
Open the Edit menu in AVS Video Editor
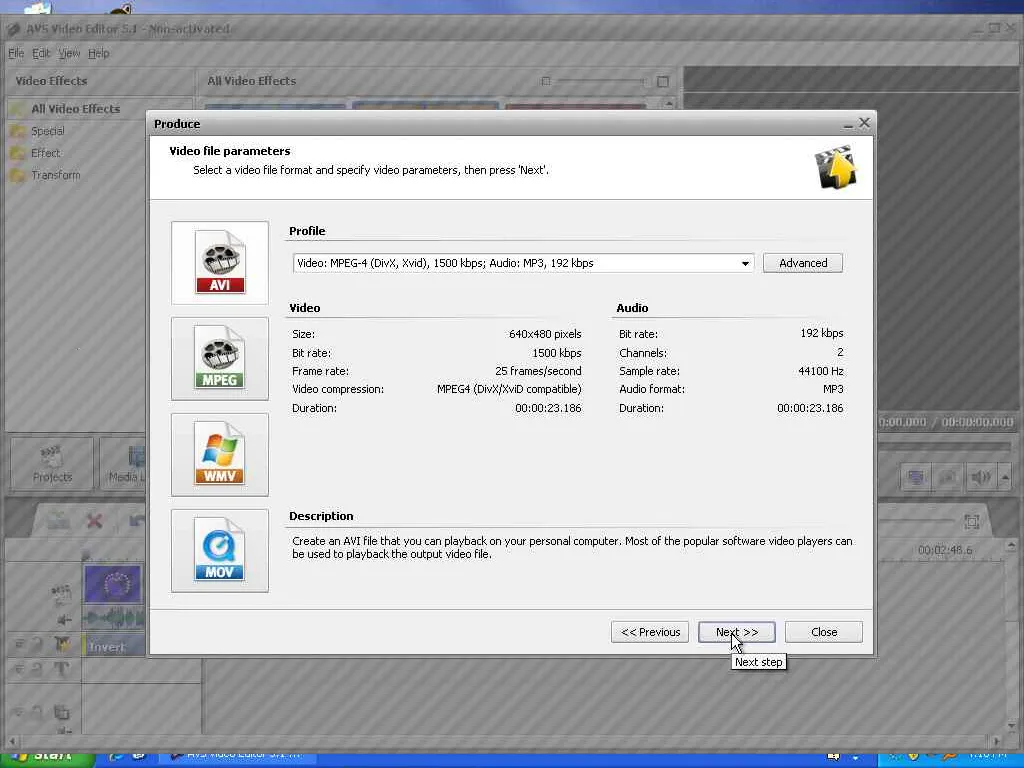[x=41, y=54]
